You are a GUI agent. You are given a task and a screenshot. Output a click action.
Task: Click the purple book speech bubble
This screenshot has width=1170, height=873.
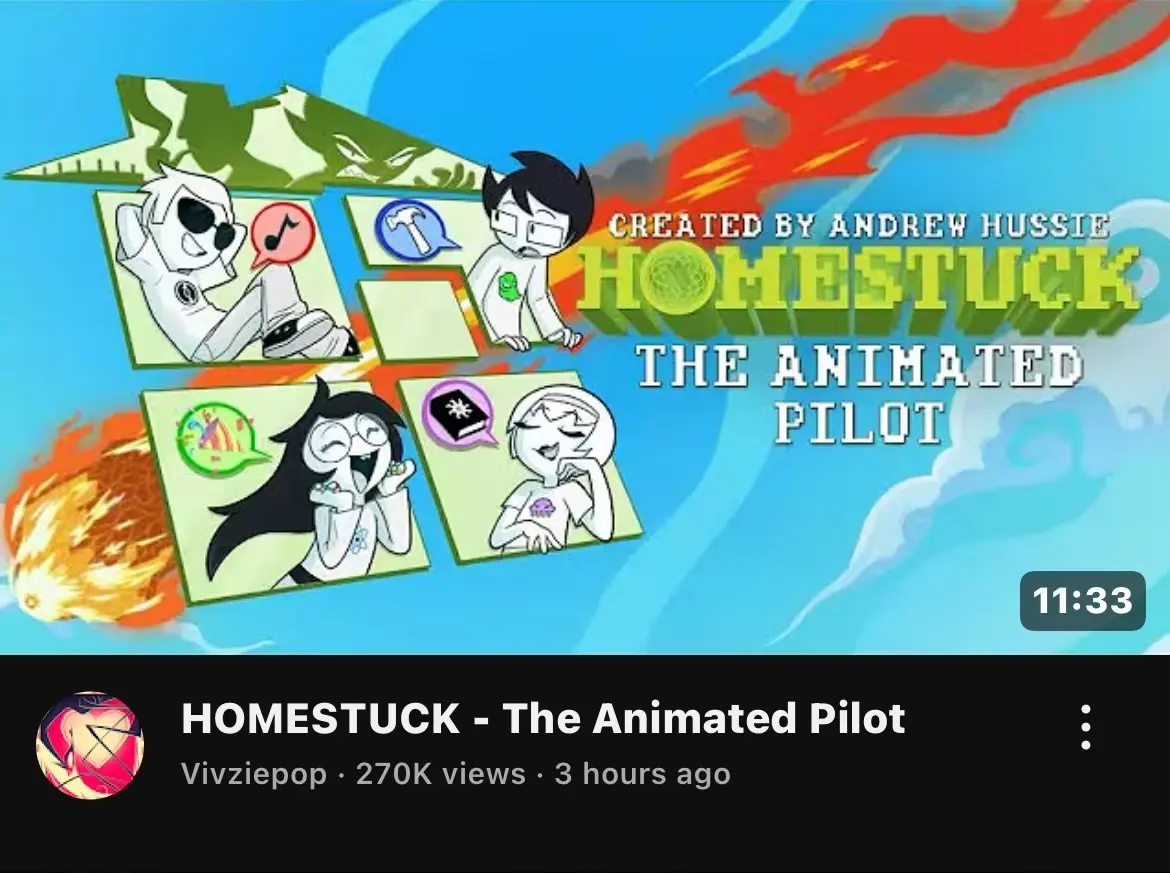(458, 413)
